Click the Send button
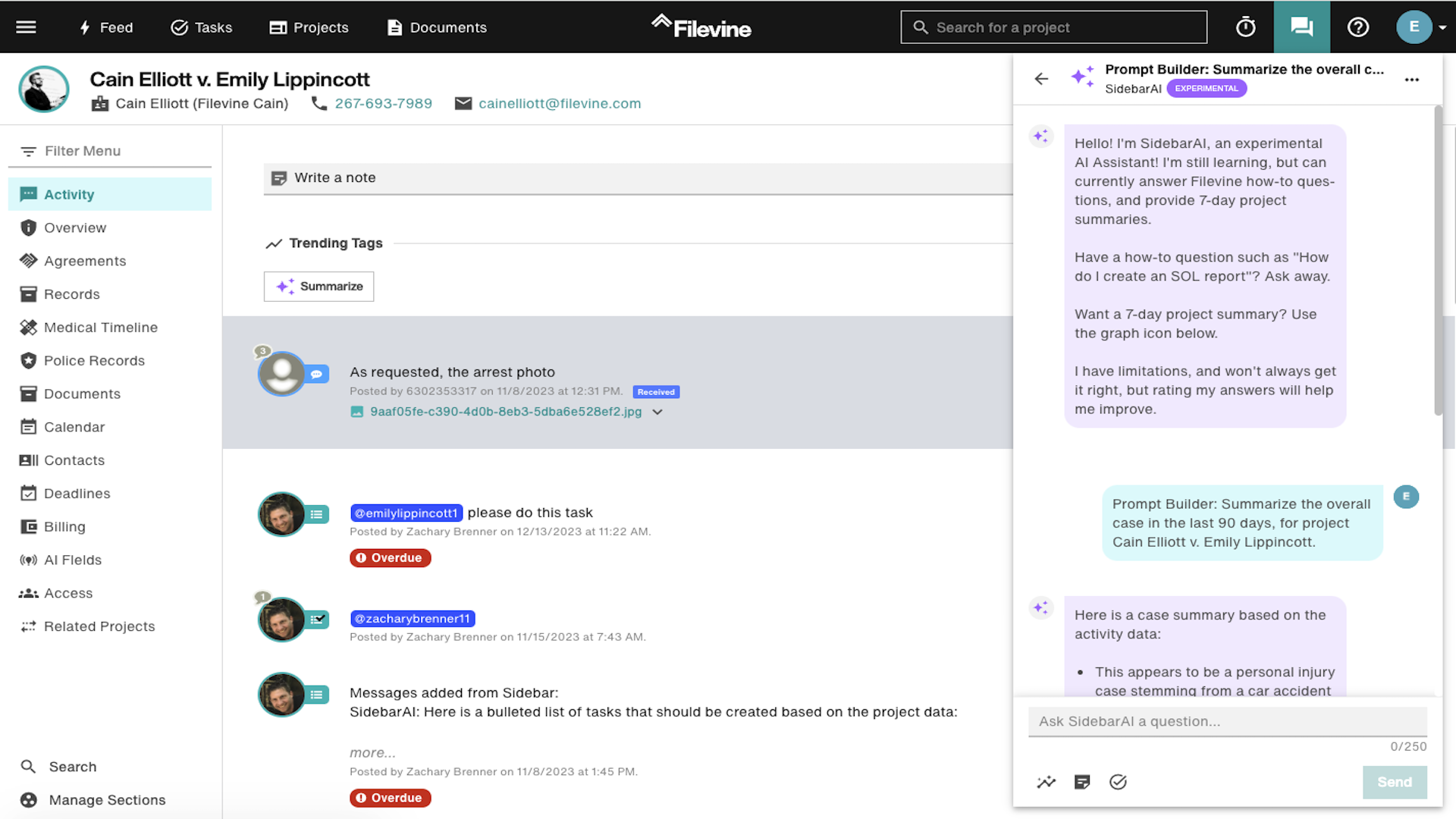Image resolution: width=1456 pixels, height=819 pixels. [x=1395, y=782]
